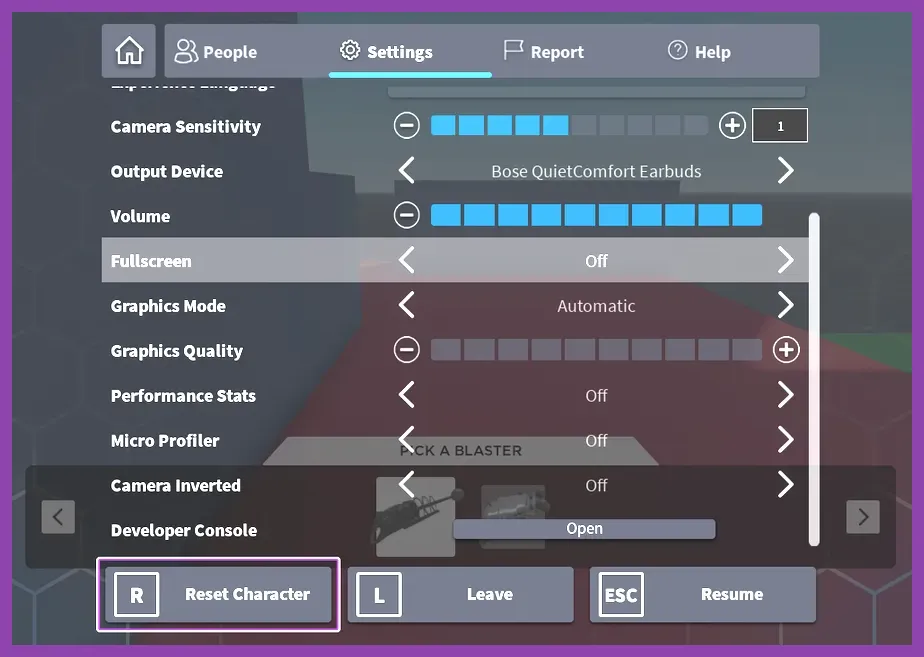Increase Camera Sensitivity with plus icon
Viewport: 924px width, 657px height.
tap(732, 126)
